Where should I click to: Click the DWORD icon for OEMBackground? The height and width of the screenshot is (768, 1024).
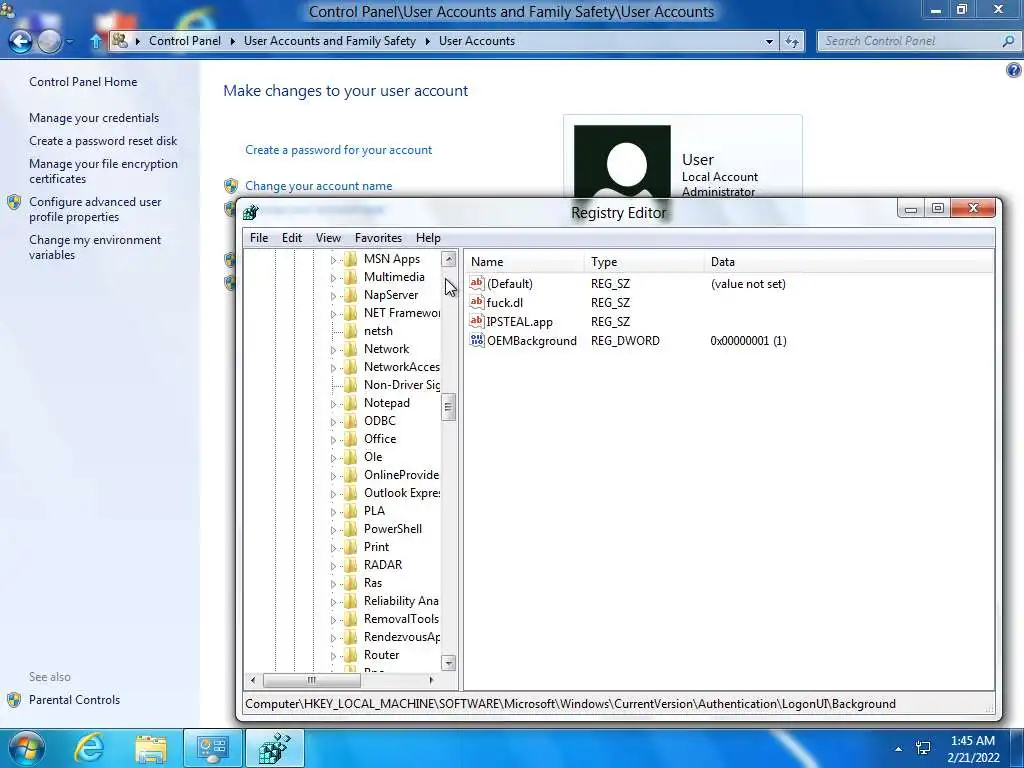click(x=477, y=340)
